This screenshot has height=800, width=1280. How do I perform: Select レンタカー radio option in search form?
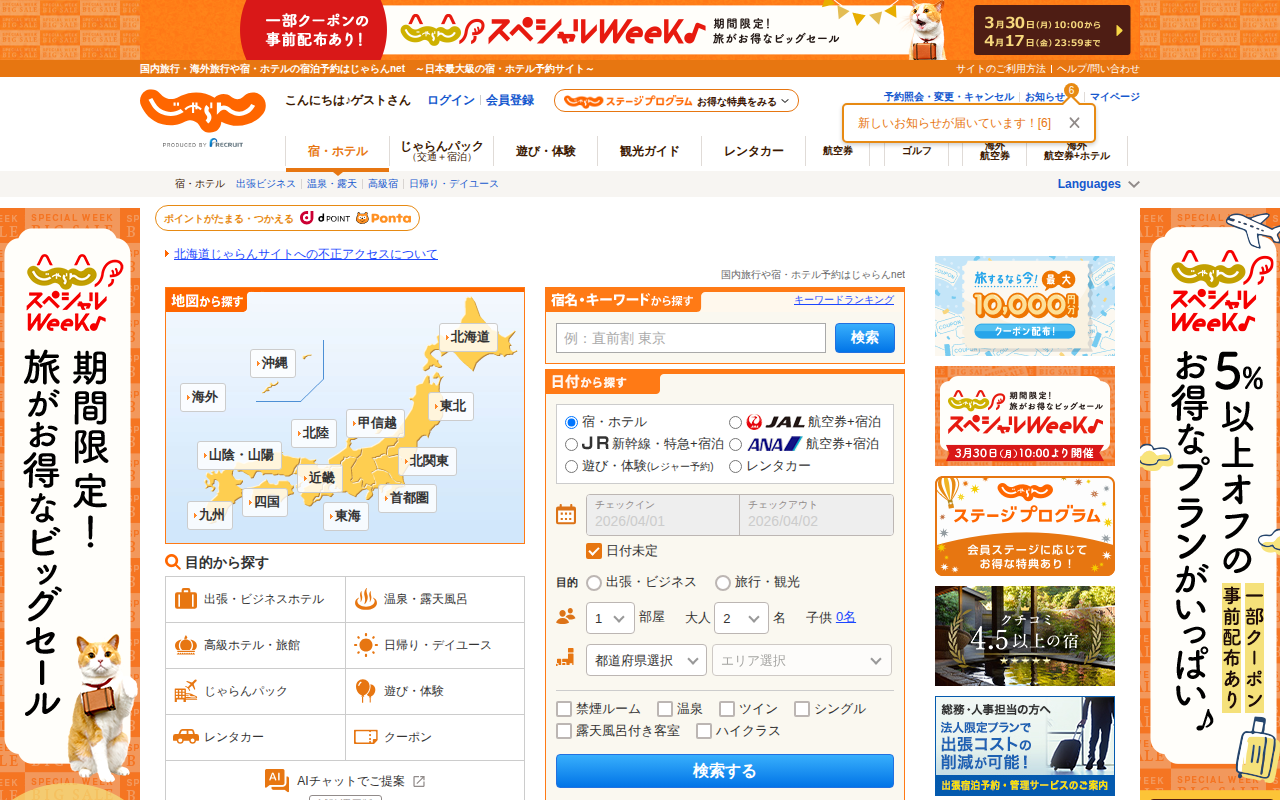coord(736,466)
